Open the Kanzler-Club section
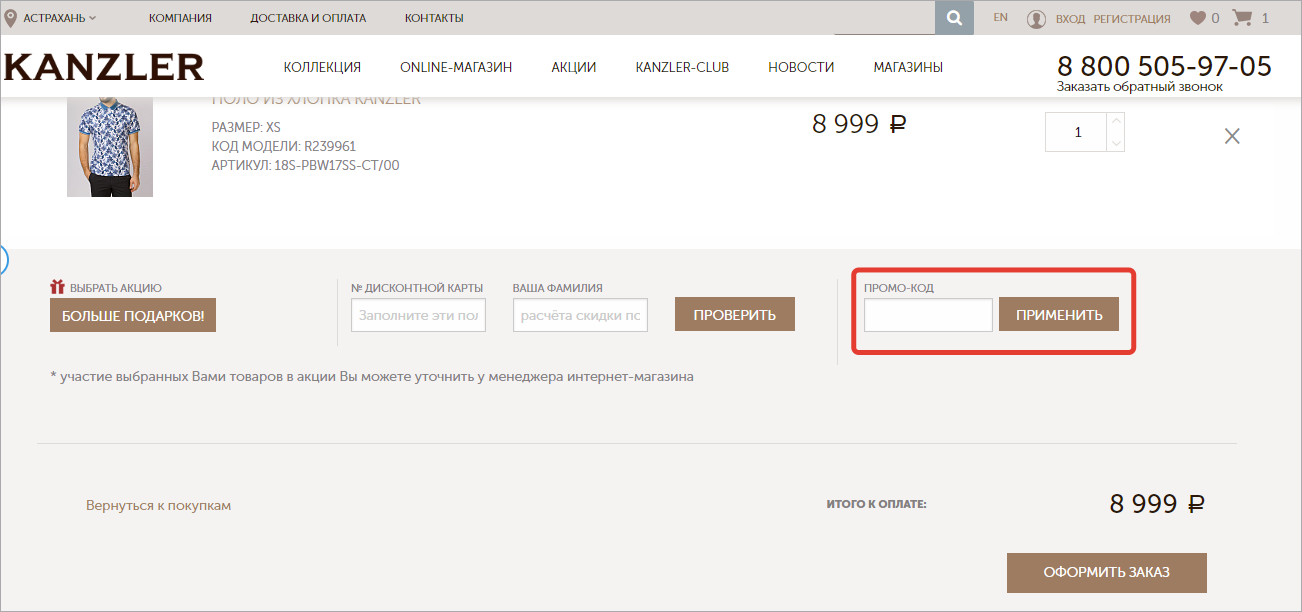 click(682, 68)
